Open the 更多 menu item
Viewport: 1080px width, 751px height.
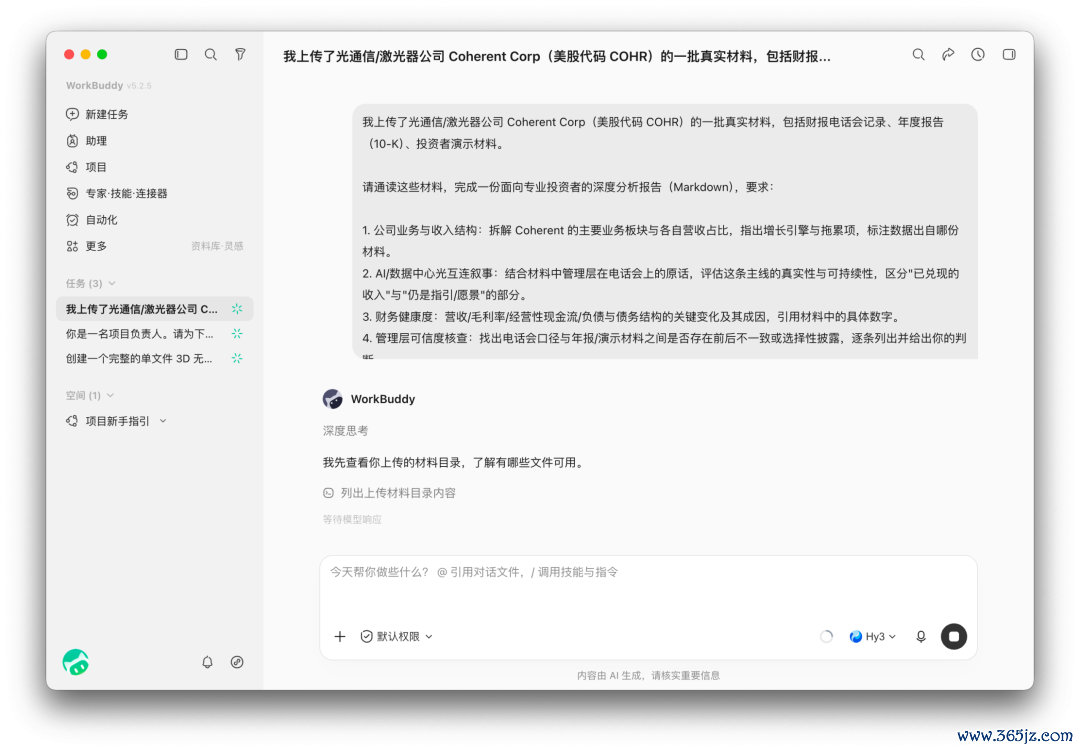click(x=86, y=246)
